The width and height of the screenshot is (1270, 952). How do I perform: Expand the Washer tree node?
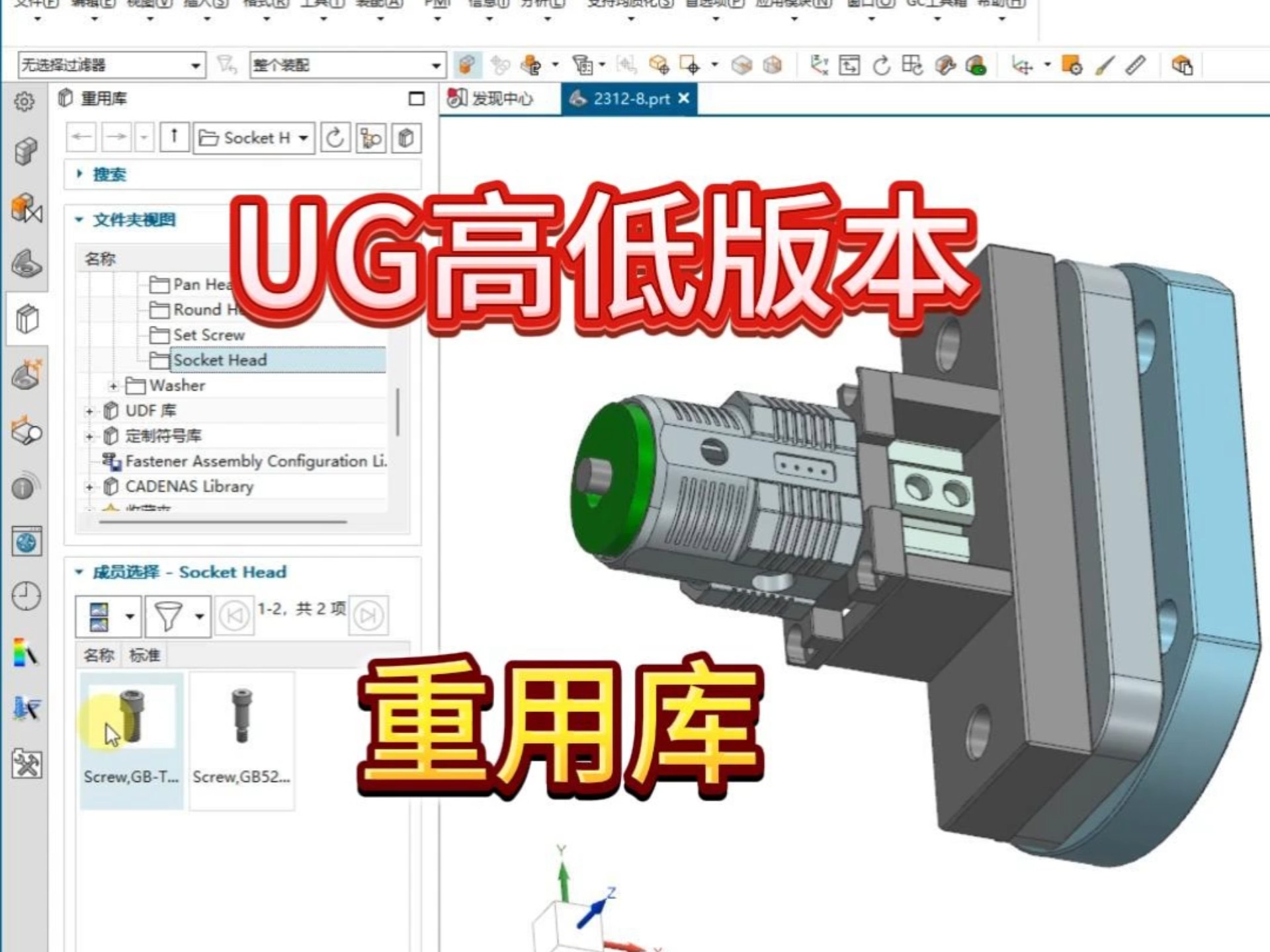[x=114, y=385]
